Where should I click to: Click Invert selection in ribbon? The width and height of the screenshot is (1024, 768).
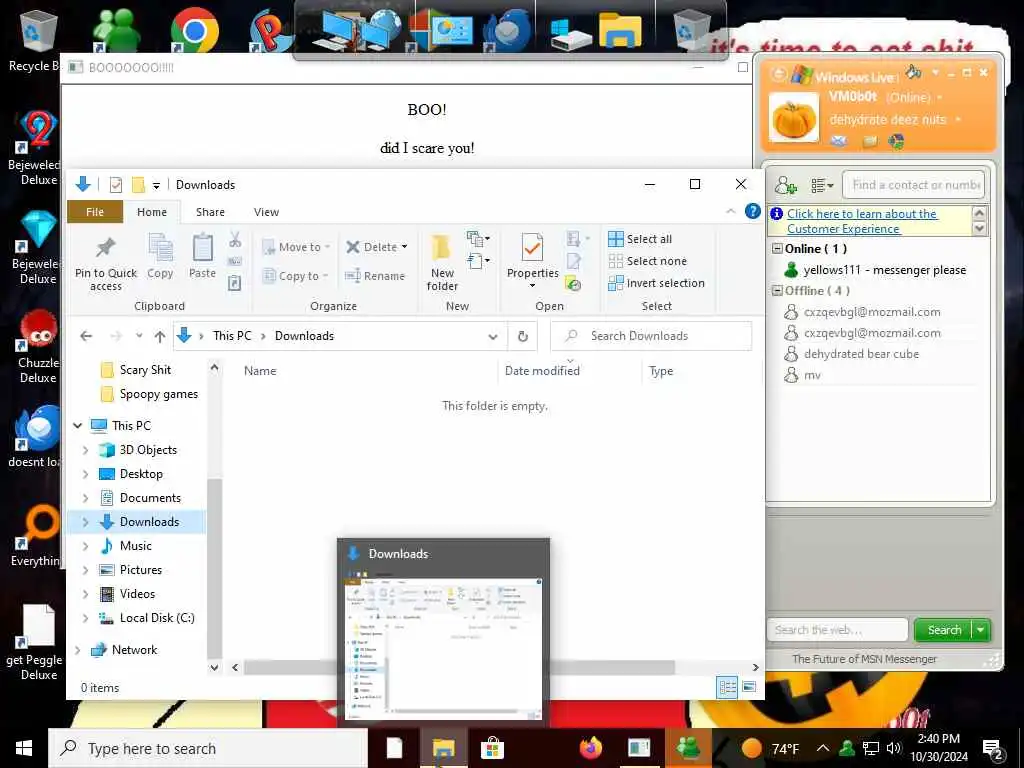(656, 283)
